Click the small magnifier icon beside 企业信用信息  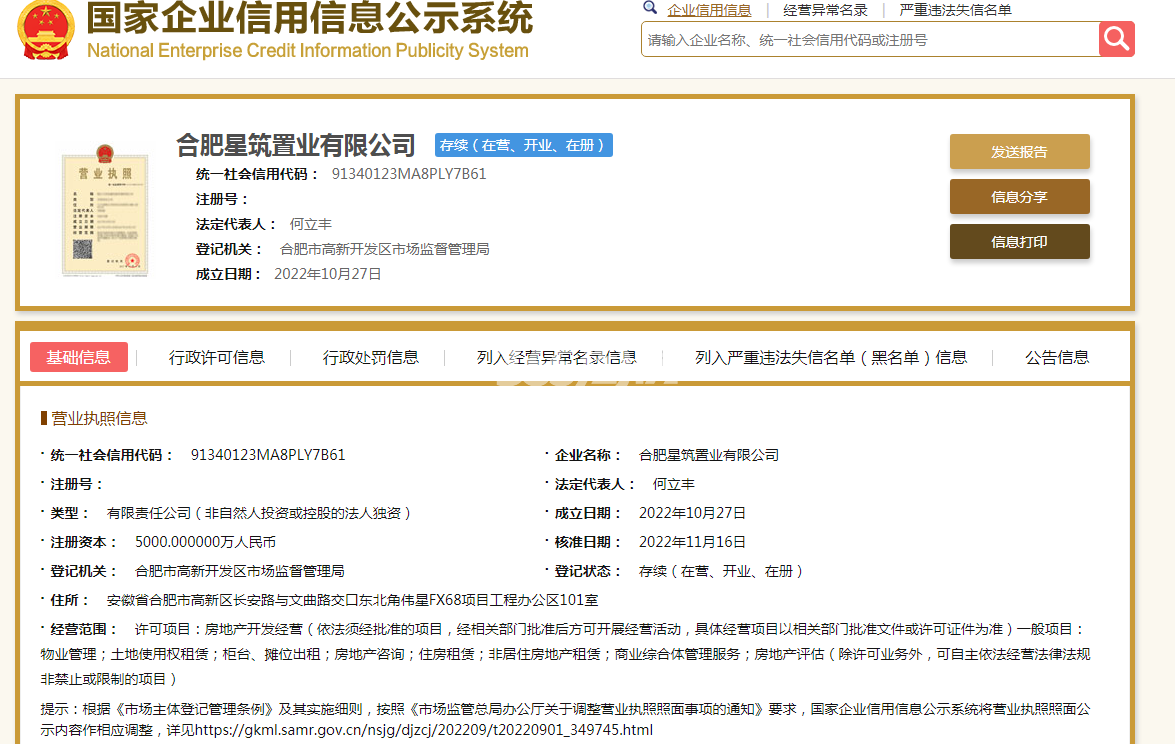[650, 8]
